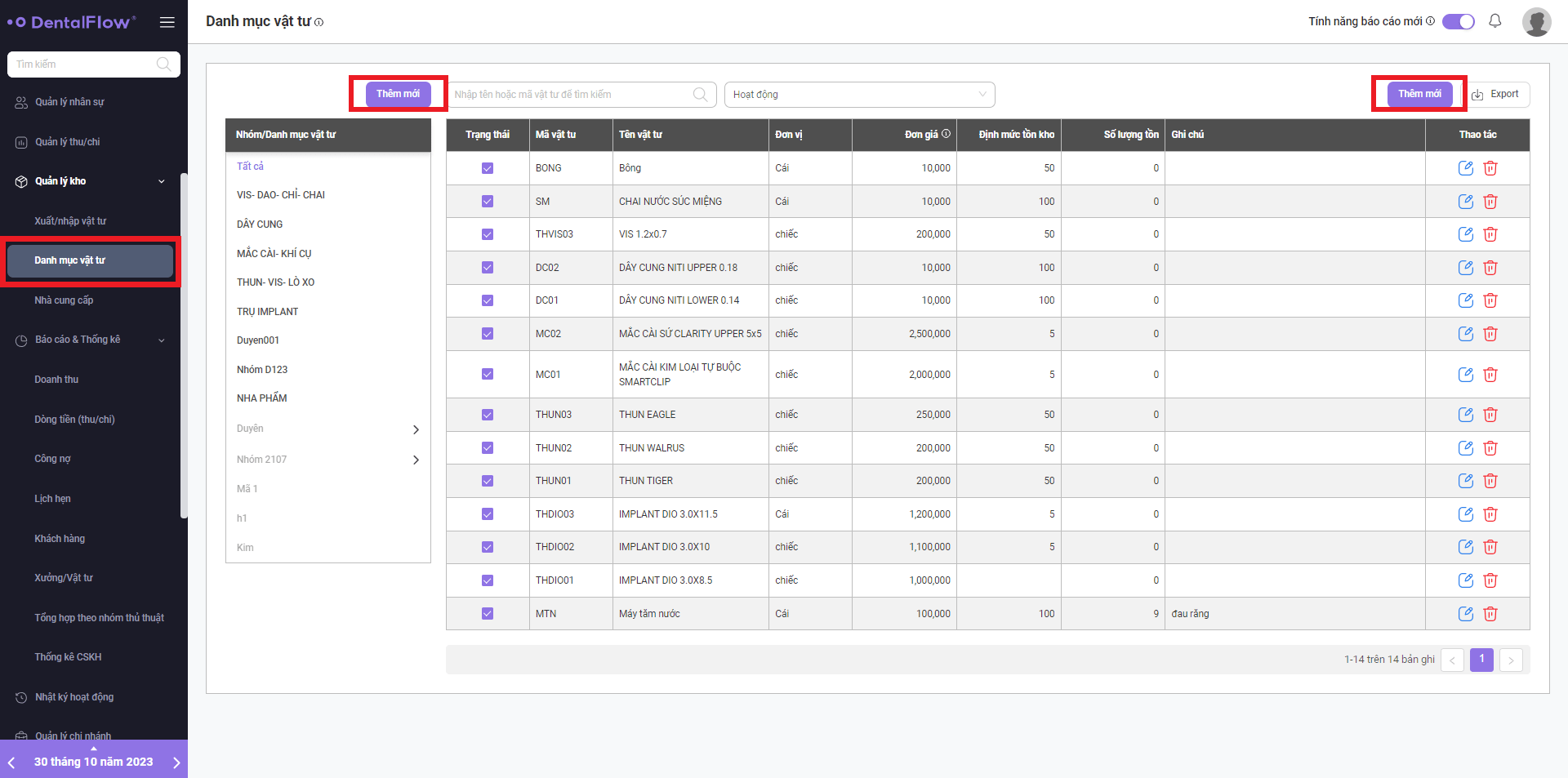Edit the THVIS03 row
The width and height of the screenshot is (1568, 778).
pos(1466,234)
